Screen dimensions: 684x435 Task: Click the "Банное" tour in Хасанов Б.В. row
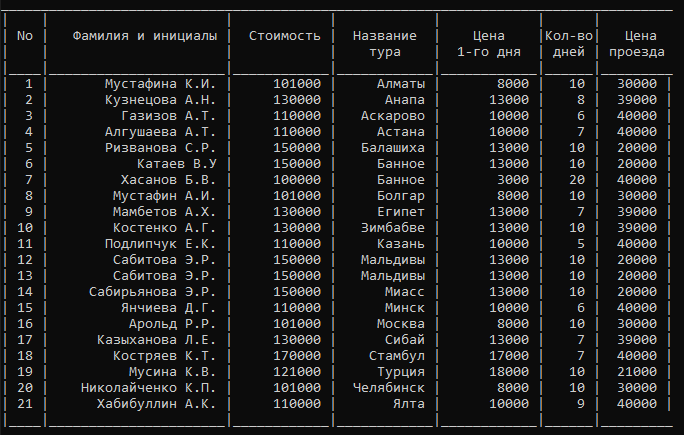pos(401,180)
